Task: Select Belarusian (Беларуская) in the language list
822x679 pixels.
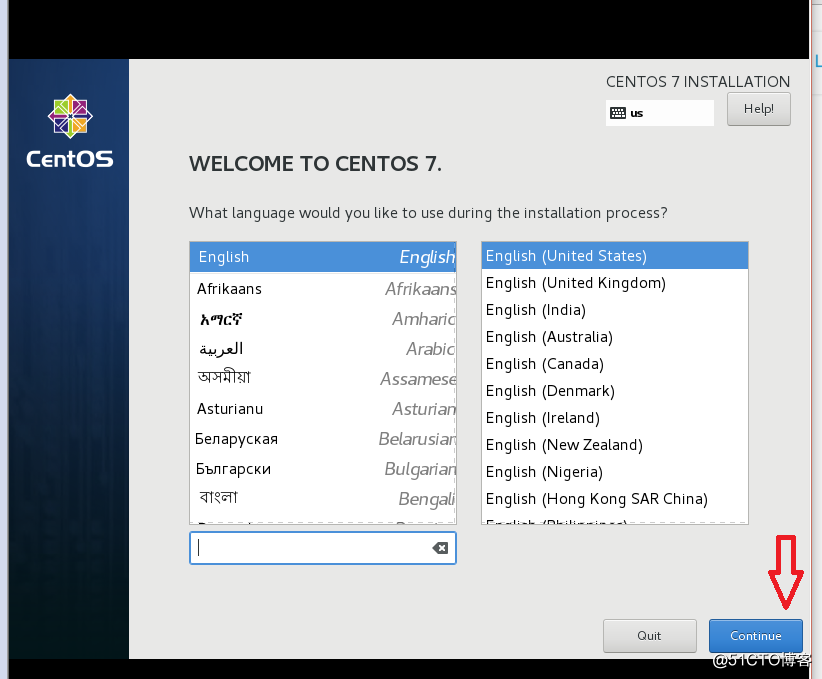Action: pos(323,439)
